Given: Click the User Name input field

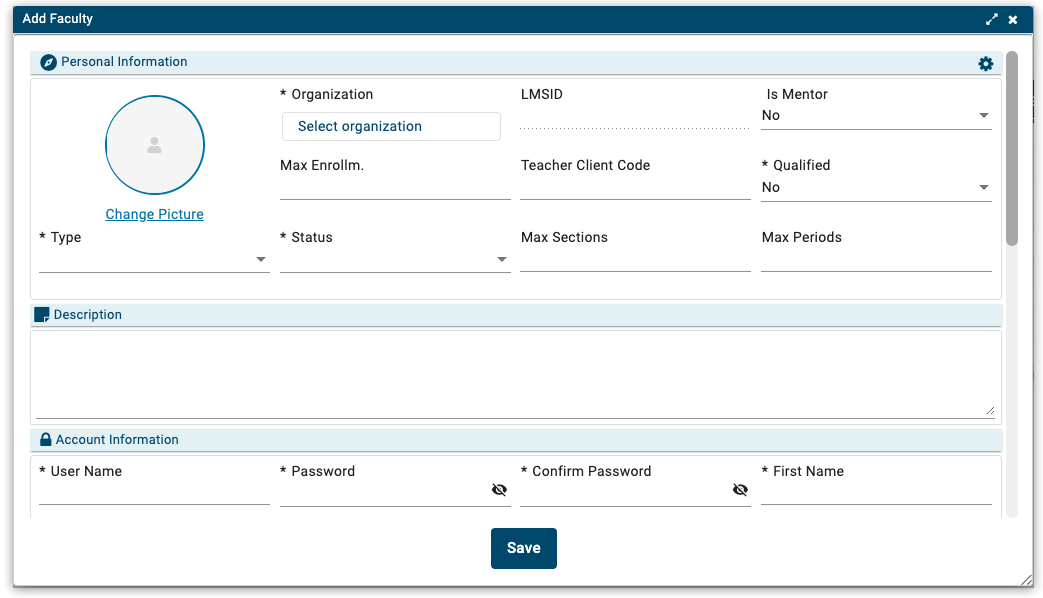Looking at the screenshot, I should (x=154, y=493).
